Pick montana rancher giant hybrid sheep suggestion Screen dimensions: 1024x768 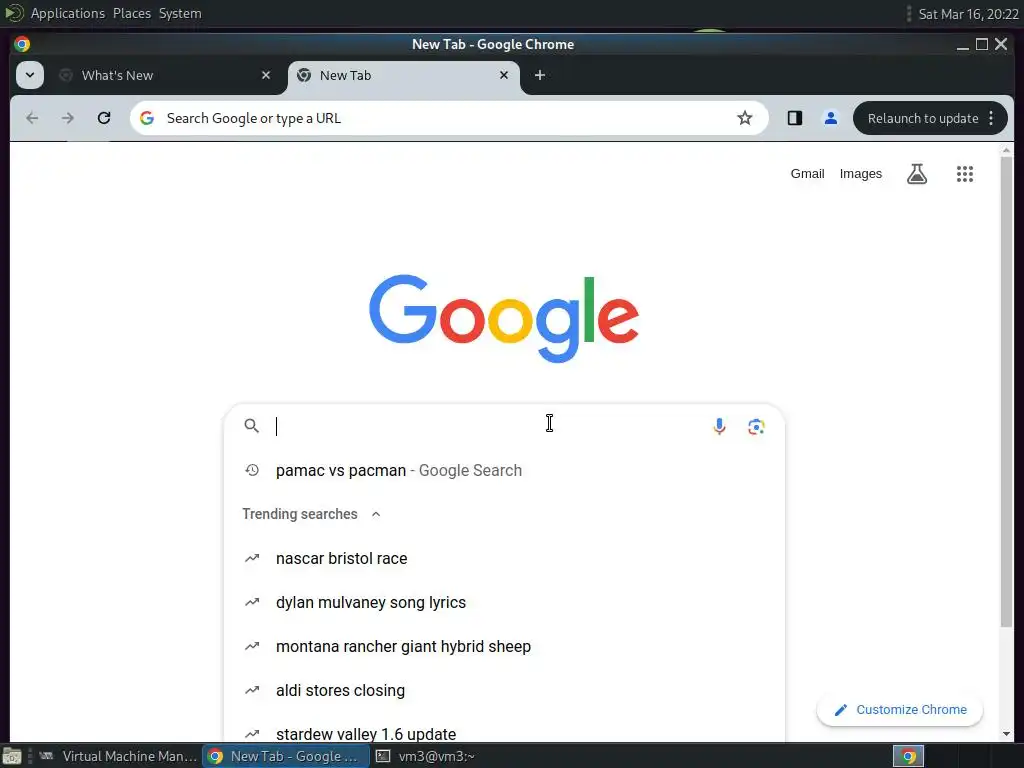(504, 647)
